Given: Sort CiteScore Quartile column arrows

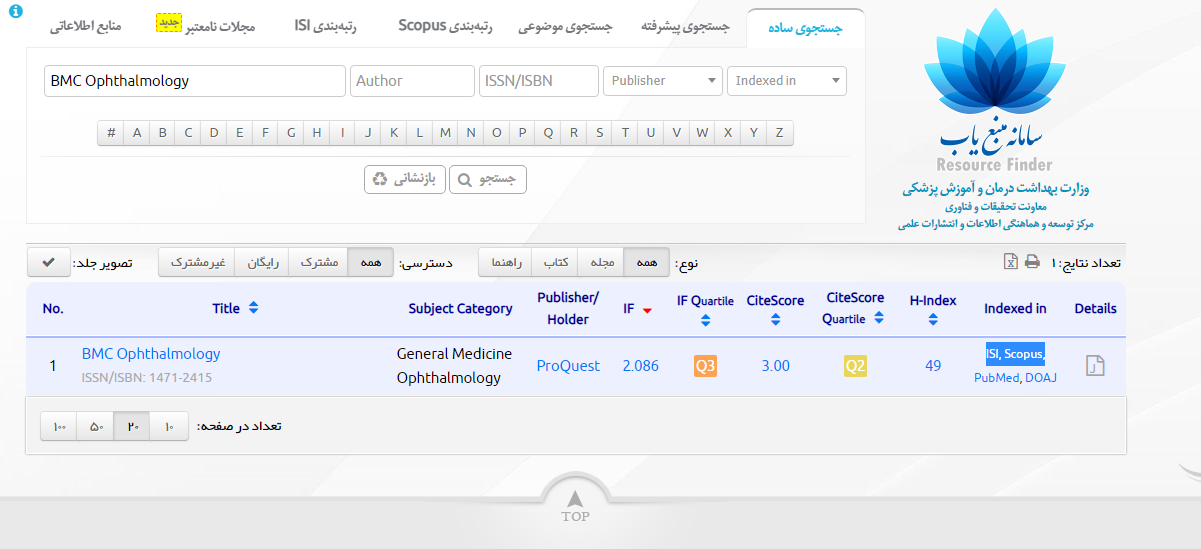Looking at the screenshot, I should point(878,318).
